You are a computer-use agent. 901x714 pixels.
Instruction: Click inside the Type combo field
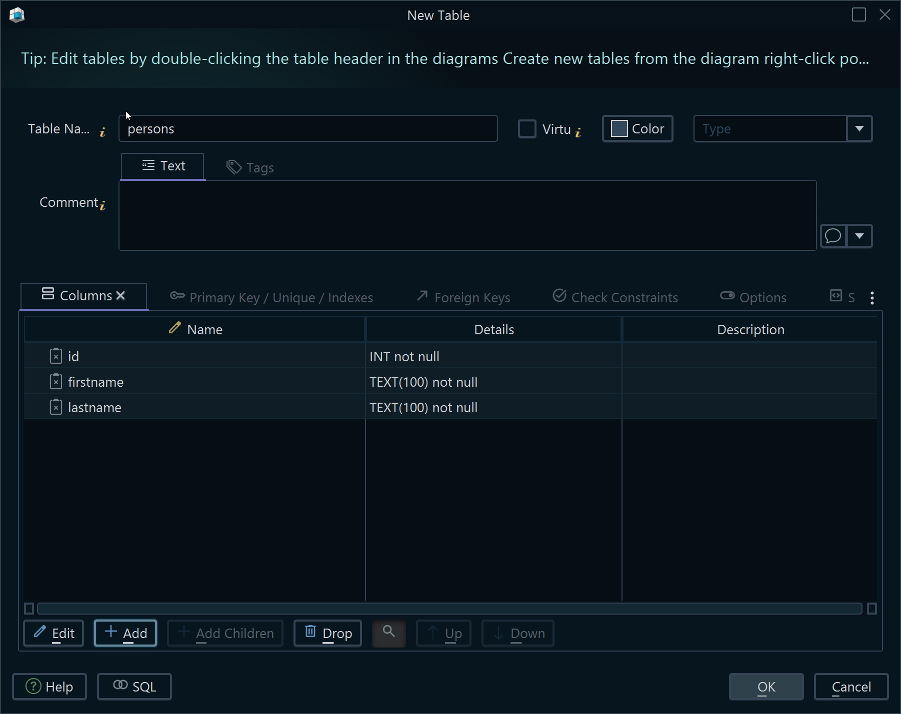(x=770, y=129)
